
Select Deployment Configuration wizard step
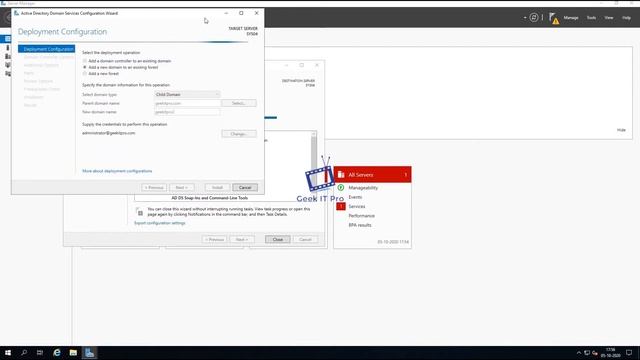pyautogui.click(x=47, y=49)
